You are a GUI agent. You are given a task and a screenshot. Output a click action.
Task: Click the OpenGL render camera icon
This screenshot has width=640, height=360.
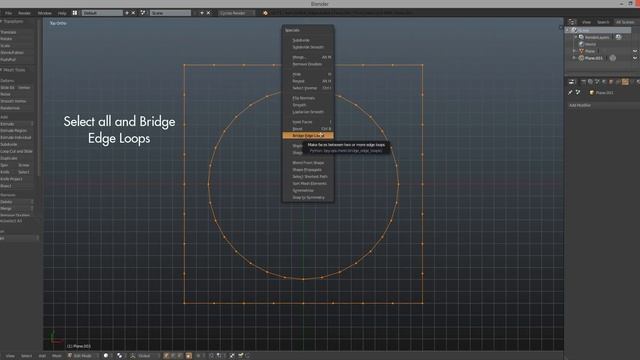point(232,356)
